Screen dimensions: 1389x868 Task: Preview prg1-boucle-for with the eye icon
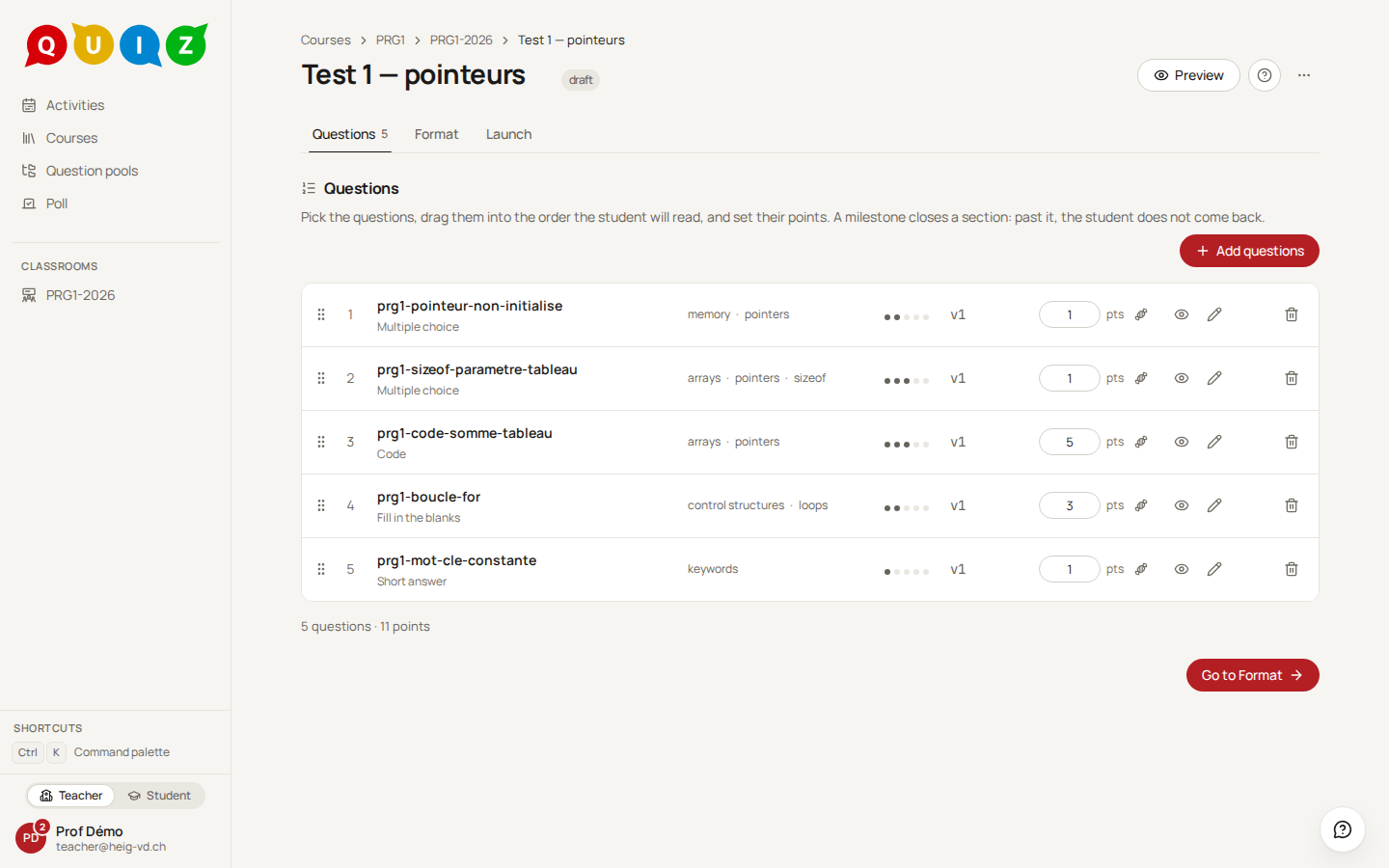[x=1182, y=505]
